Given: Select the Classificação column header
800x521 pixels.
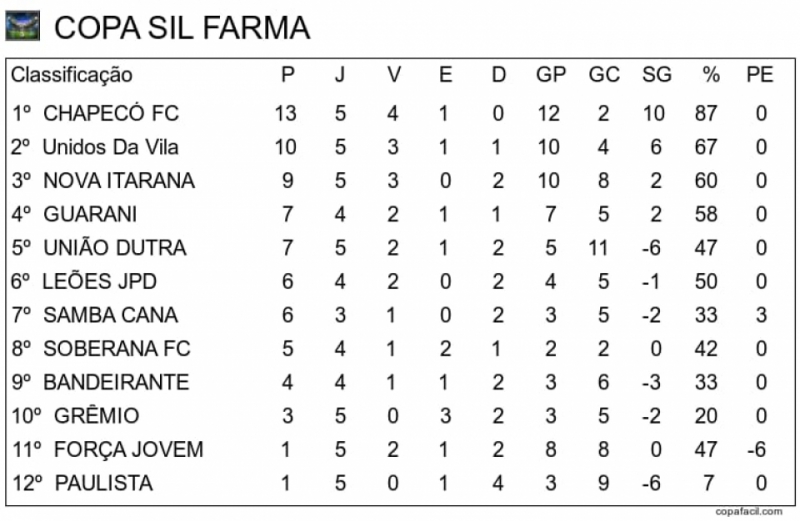Looking at the screenshot, I should click(x=72, y=75).
